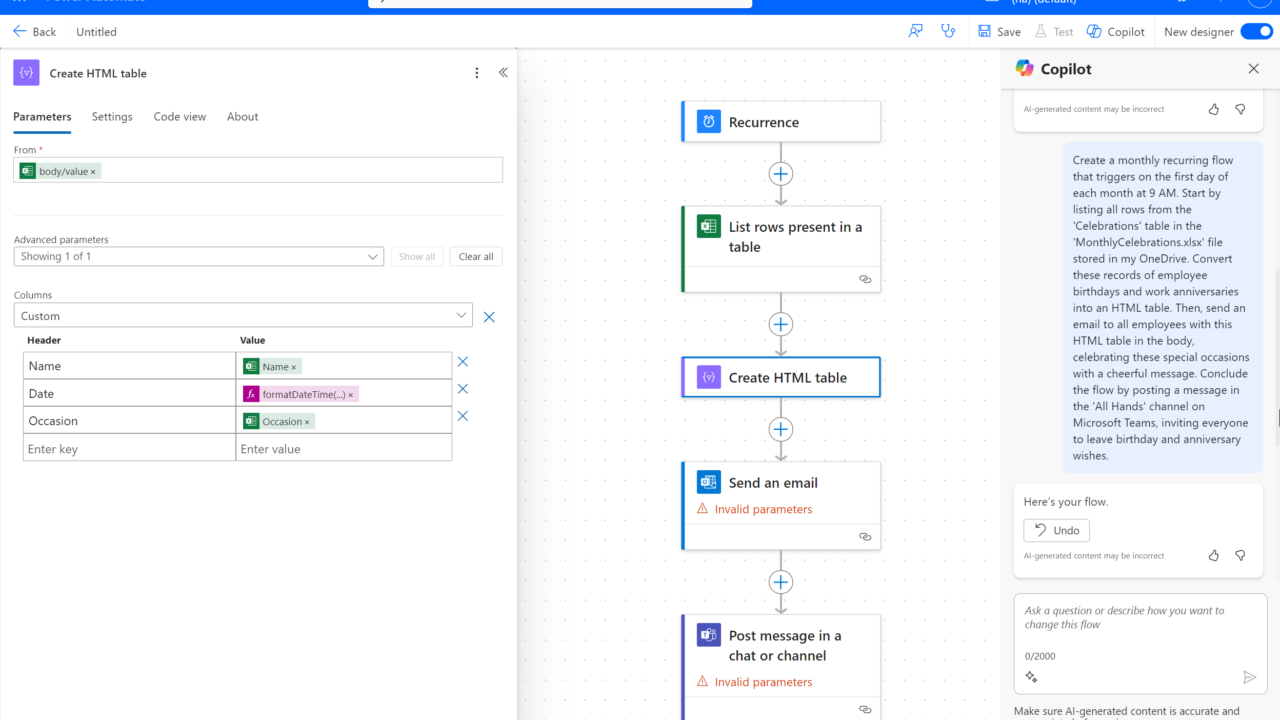1280x720 pixels.
Task: Thumbs up the "Here's your flow" response
Action: pyautogui.click(x=1214, y=555)
